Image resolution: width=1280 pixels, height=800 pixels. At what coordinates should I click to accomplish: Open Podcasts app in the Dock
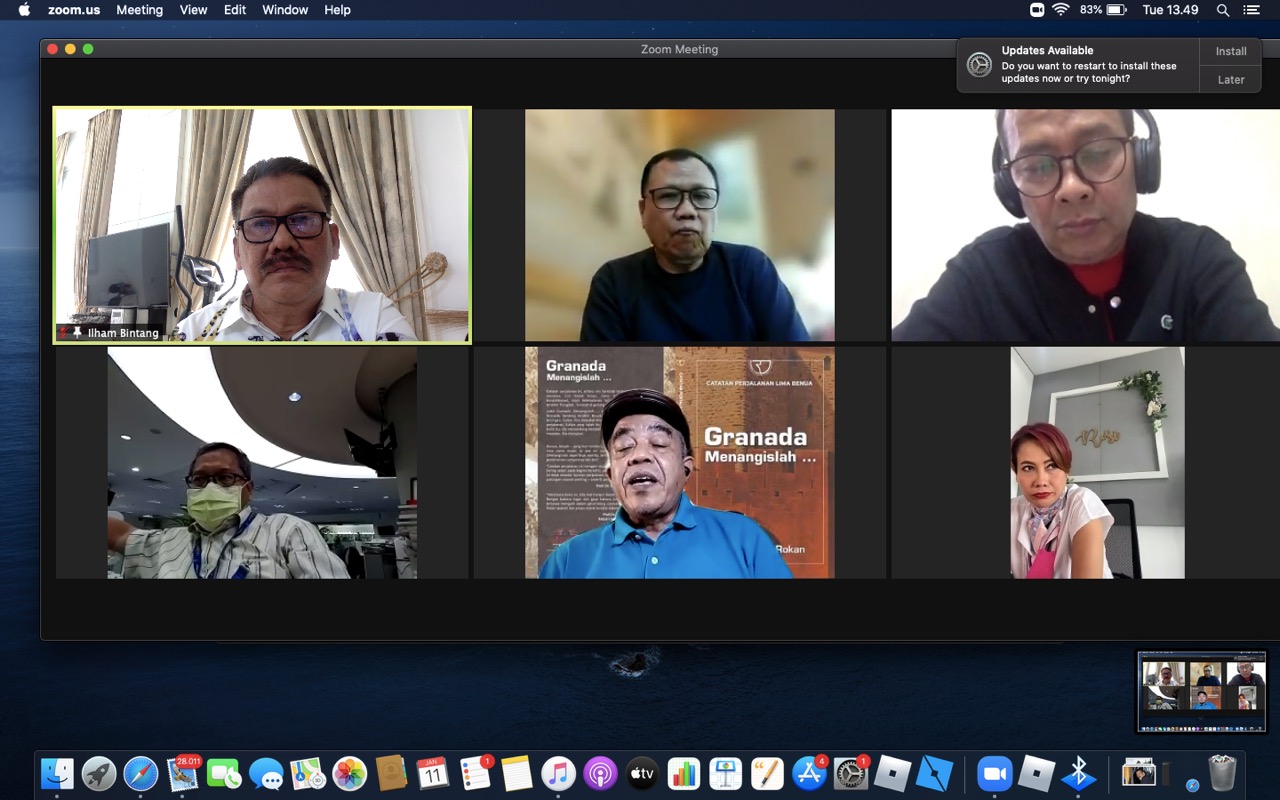[x=600, y=773]
